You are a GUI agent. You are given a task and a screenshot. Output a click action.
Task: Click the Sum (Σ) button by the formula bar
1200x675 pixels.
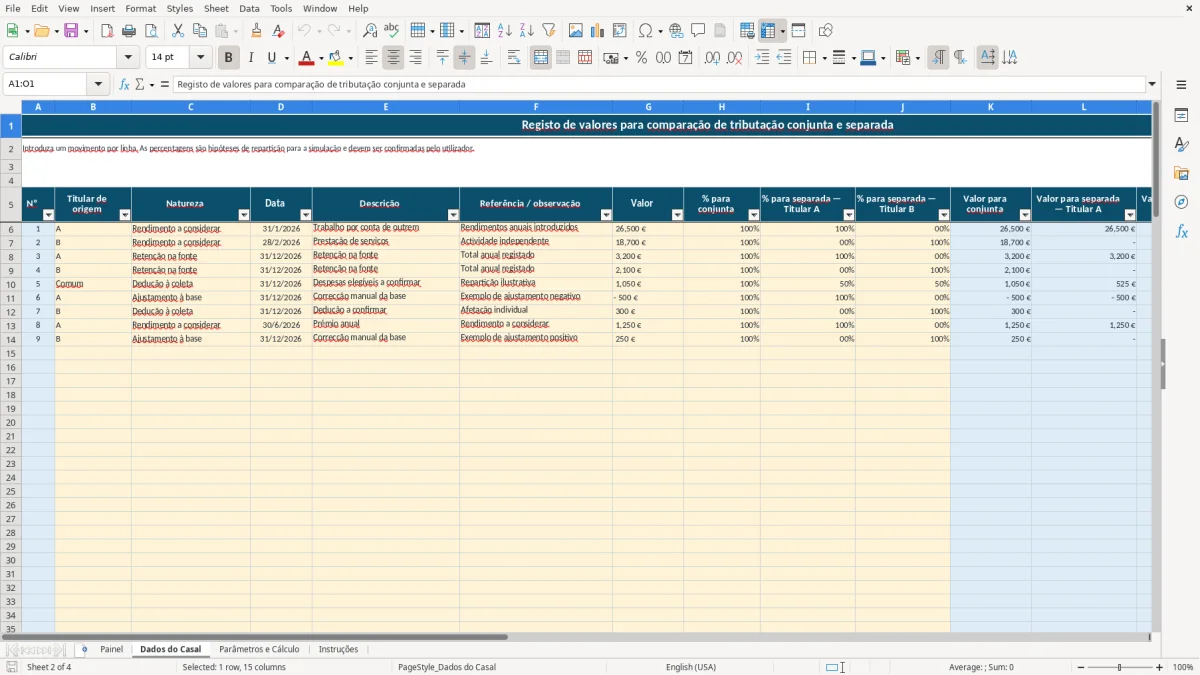[139, 85]
